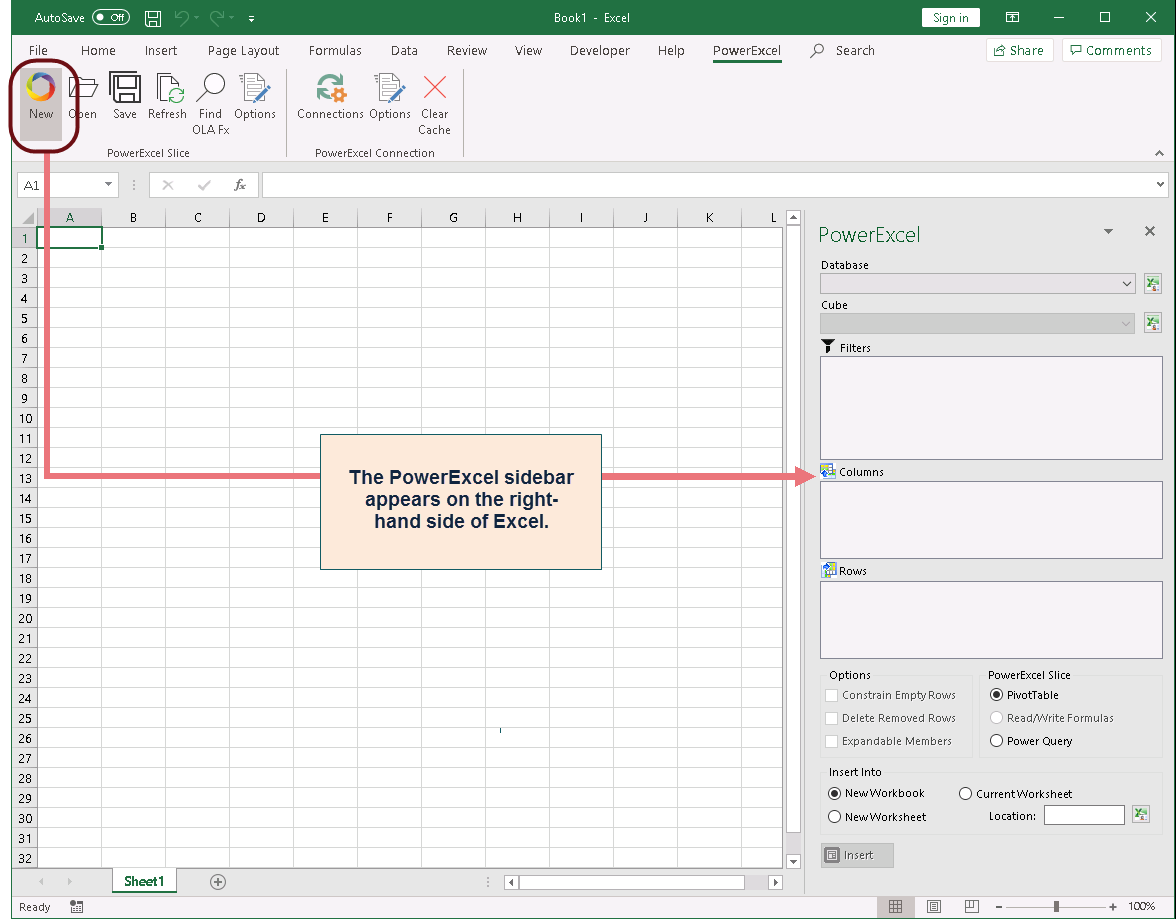Click Excel icon beside Database dropdown
Viewport: 1176px width, 919px height.
(x=1153, y=284)
